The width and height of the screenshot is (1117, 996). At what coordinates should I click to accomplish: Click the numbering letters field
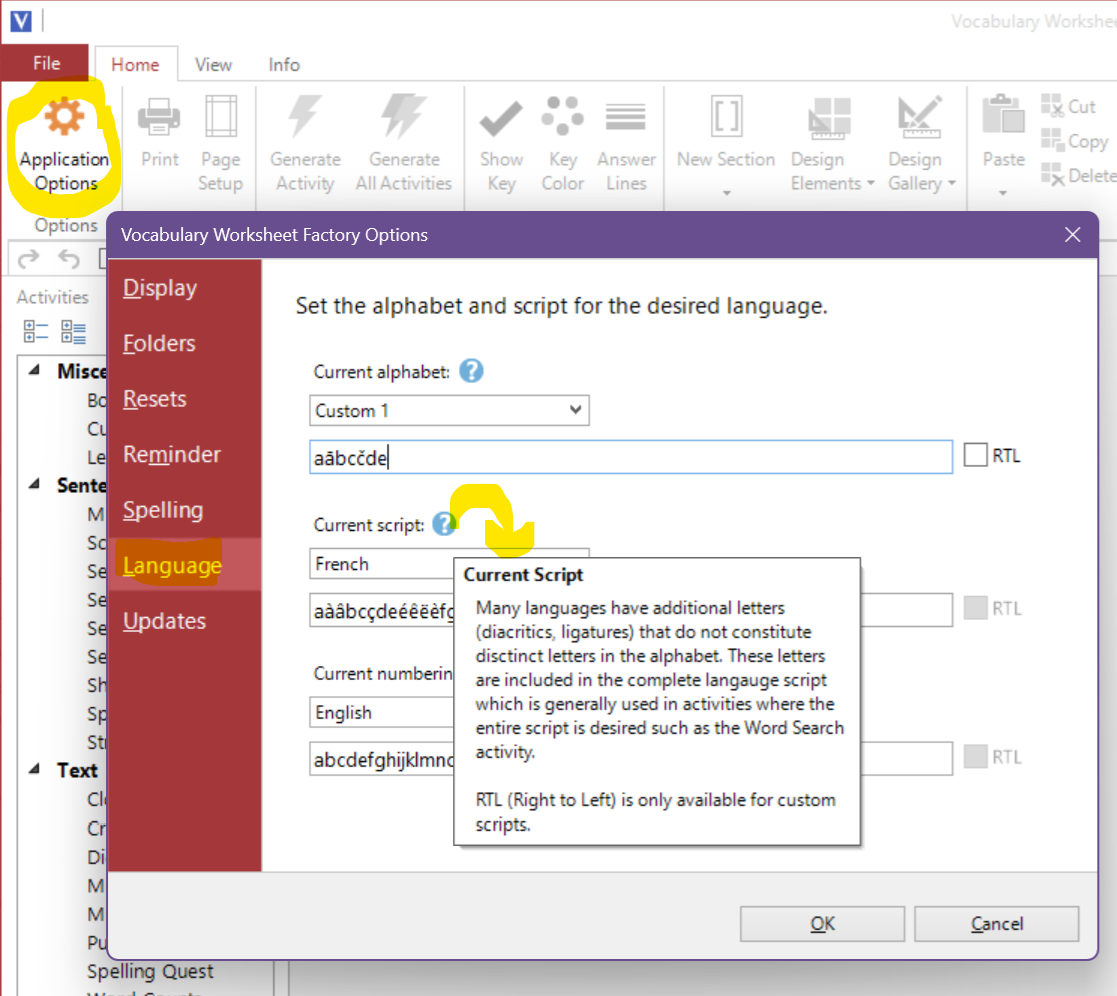point(381,759)
